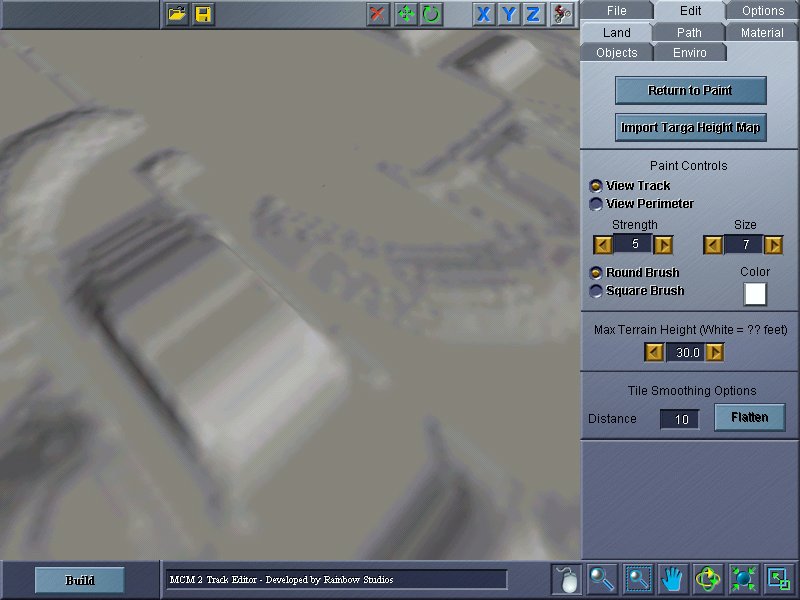The image size is (800, 600).
Task: Decrease brush Size with left arrow
Action: 713,245
